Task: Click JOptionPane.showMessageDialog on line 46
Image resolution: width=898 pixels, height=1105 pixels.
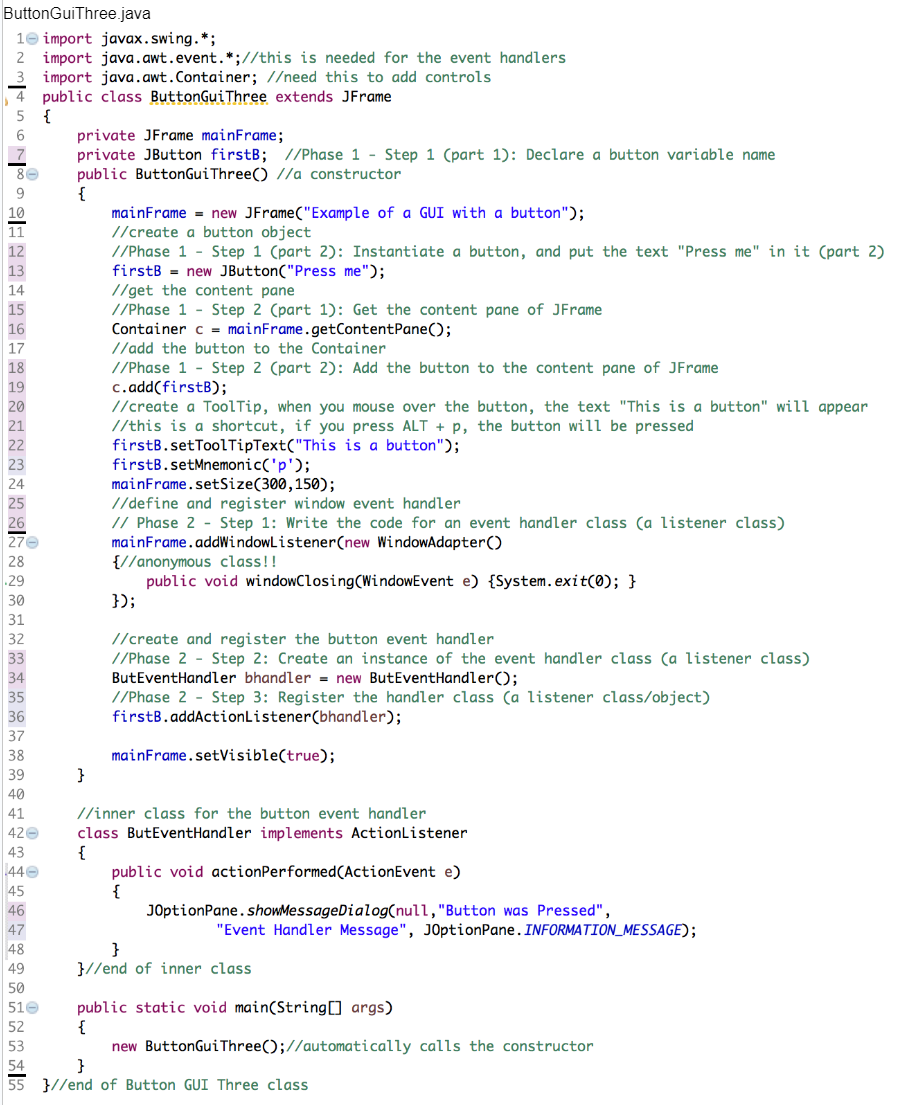Action: [270, 910]
